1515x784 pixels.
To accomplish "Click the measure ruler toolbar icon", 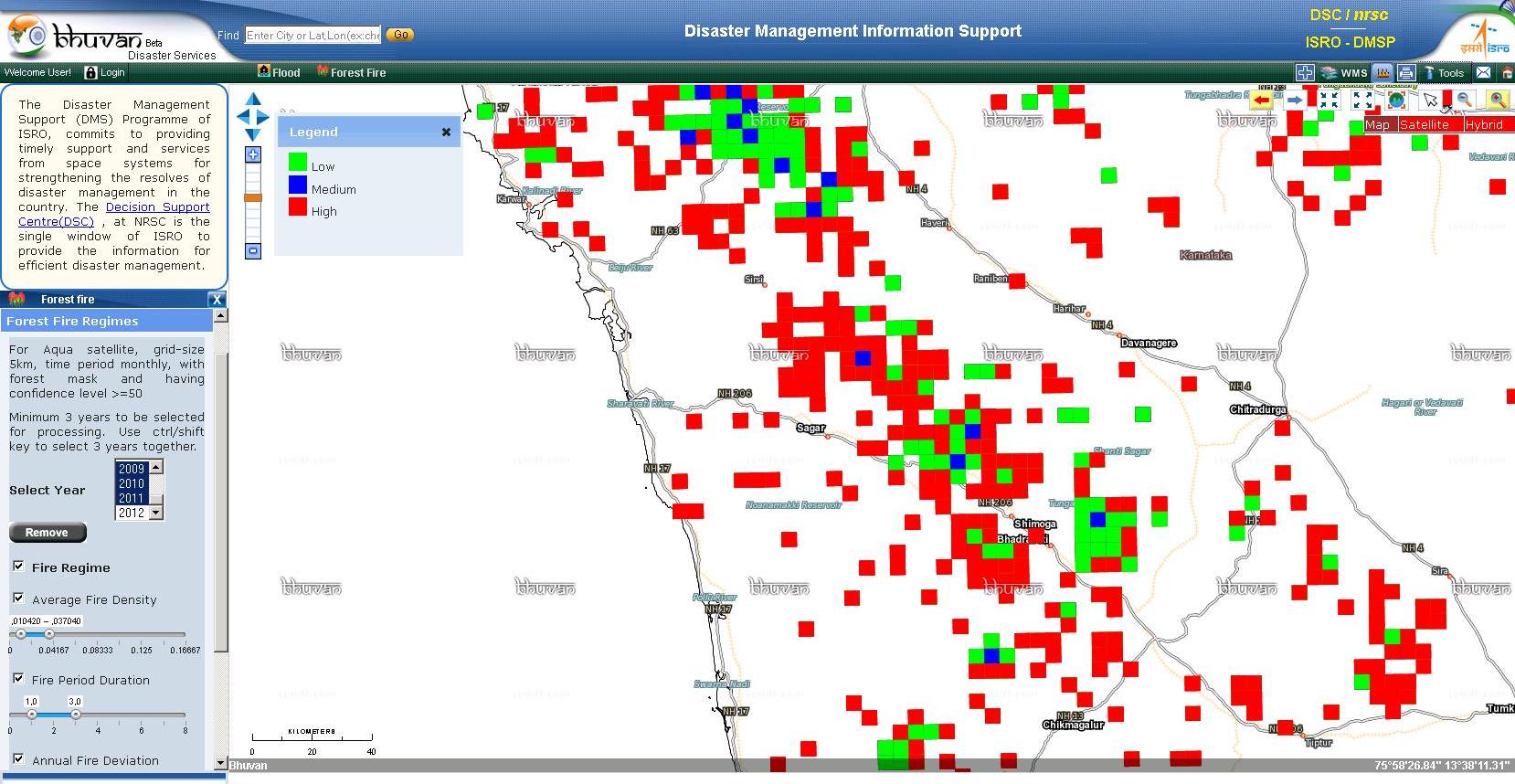I will click(x=1383, y=72).
